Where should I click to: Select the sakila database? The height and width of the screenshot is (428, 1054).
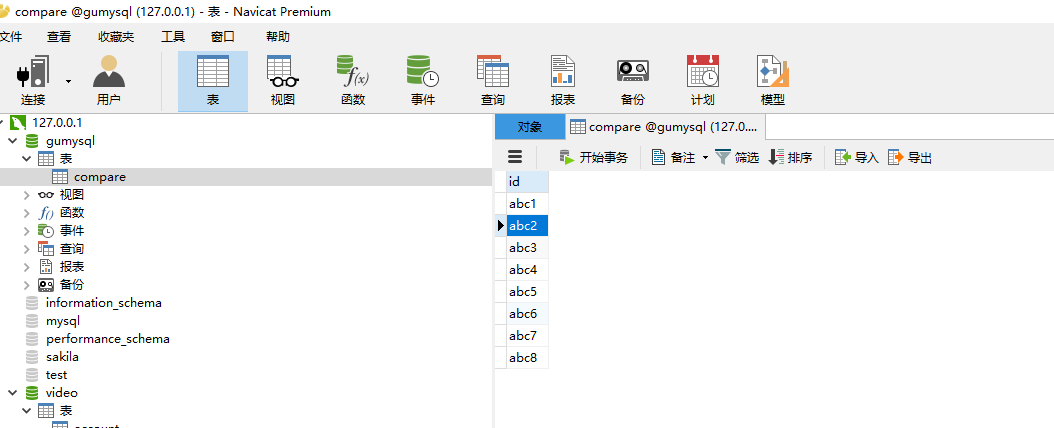tap(62, 357)
